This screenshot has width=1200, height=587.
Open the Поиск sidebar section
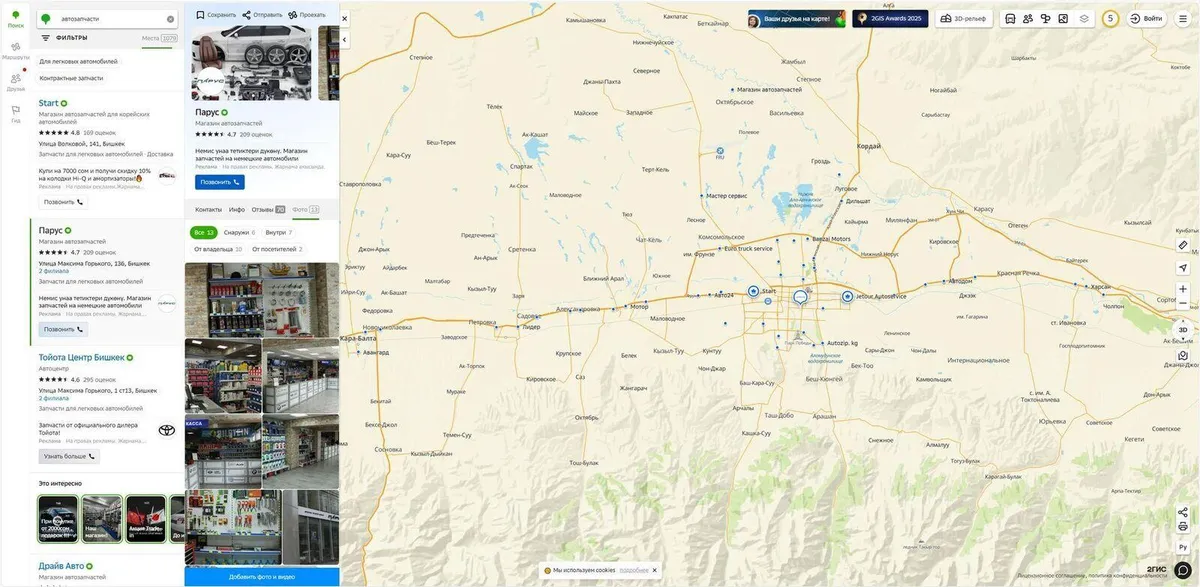[16, 18]
